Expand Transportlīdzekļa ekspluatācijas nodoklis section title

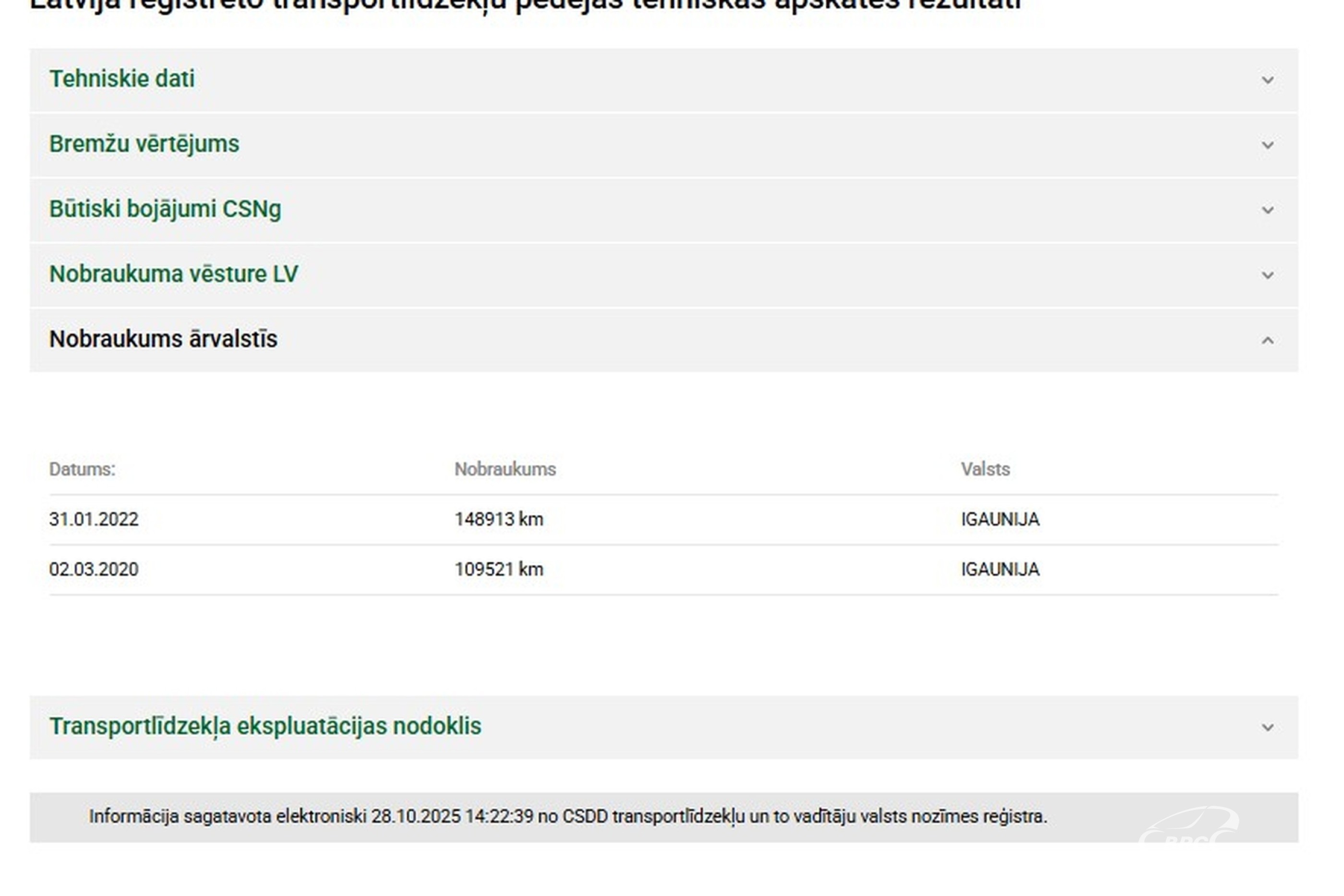tap(265, 726)
